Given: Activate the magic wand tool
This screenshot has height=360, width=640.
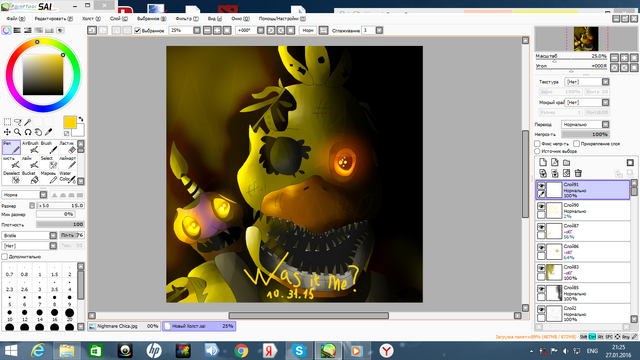Looking at the screenshot, I should click(28, 122).
